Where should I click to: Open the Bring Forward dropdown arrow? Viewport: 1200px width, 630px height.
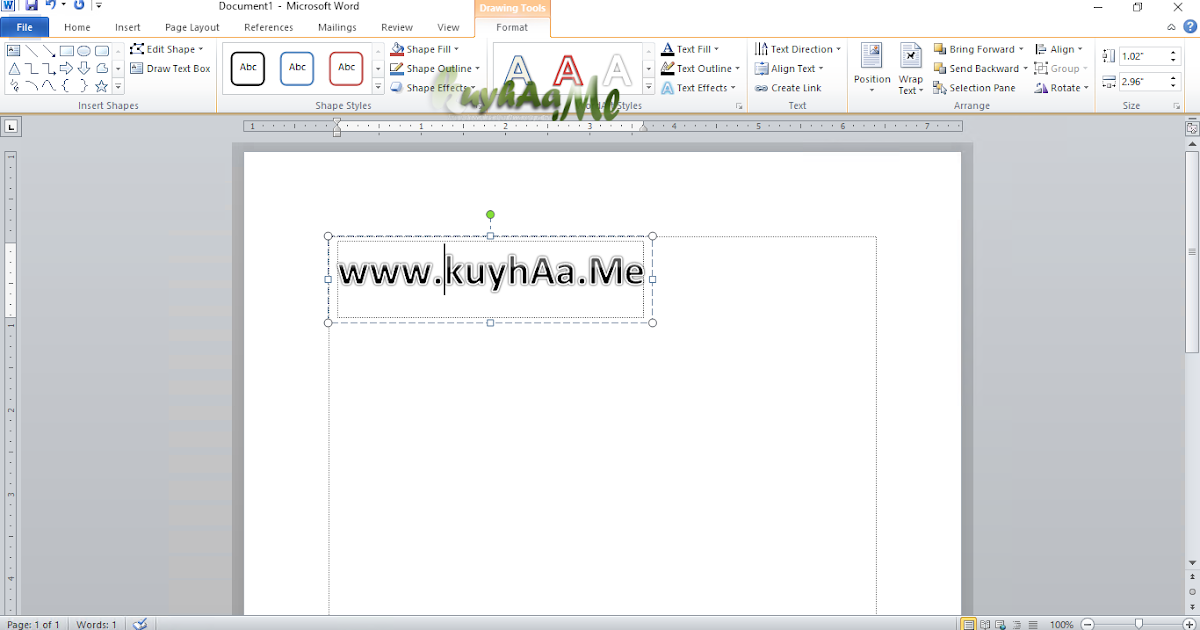click(1021, 49)
